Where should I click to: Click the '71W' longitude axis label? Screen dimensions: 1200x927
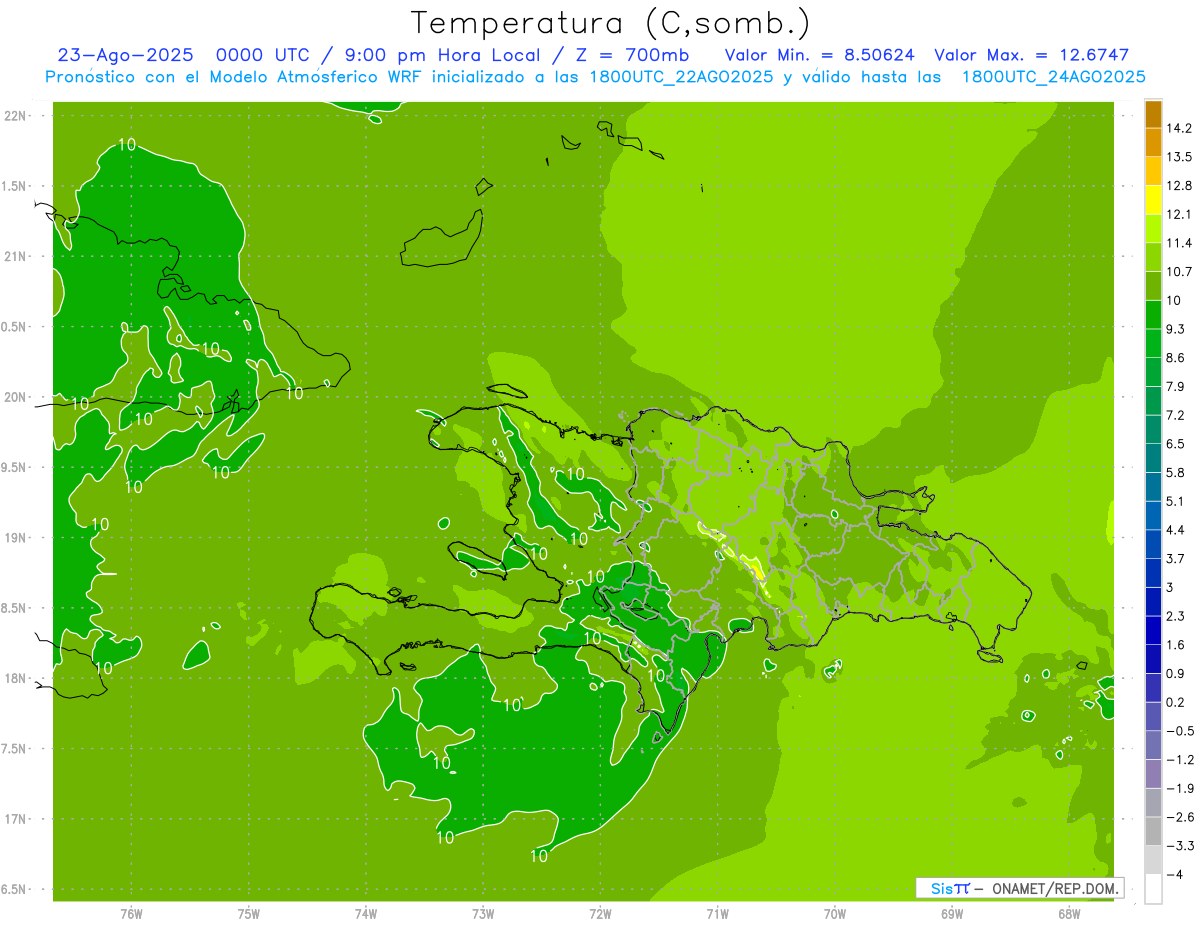(718, 914)
